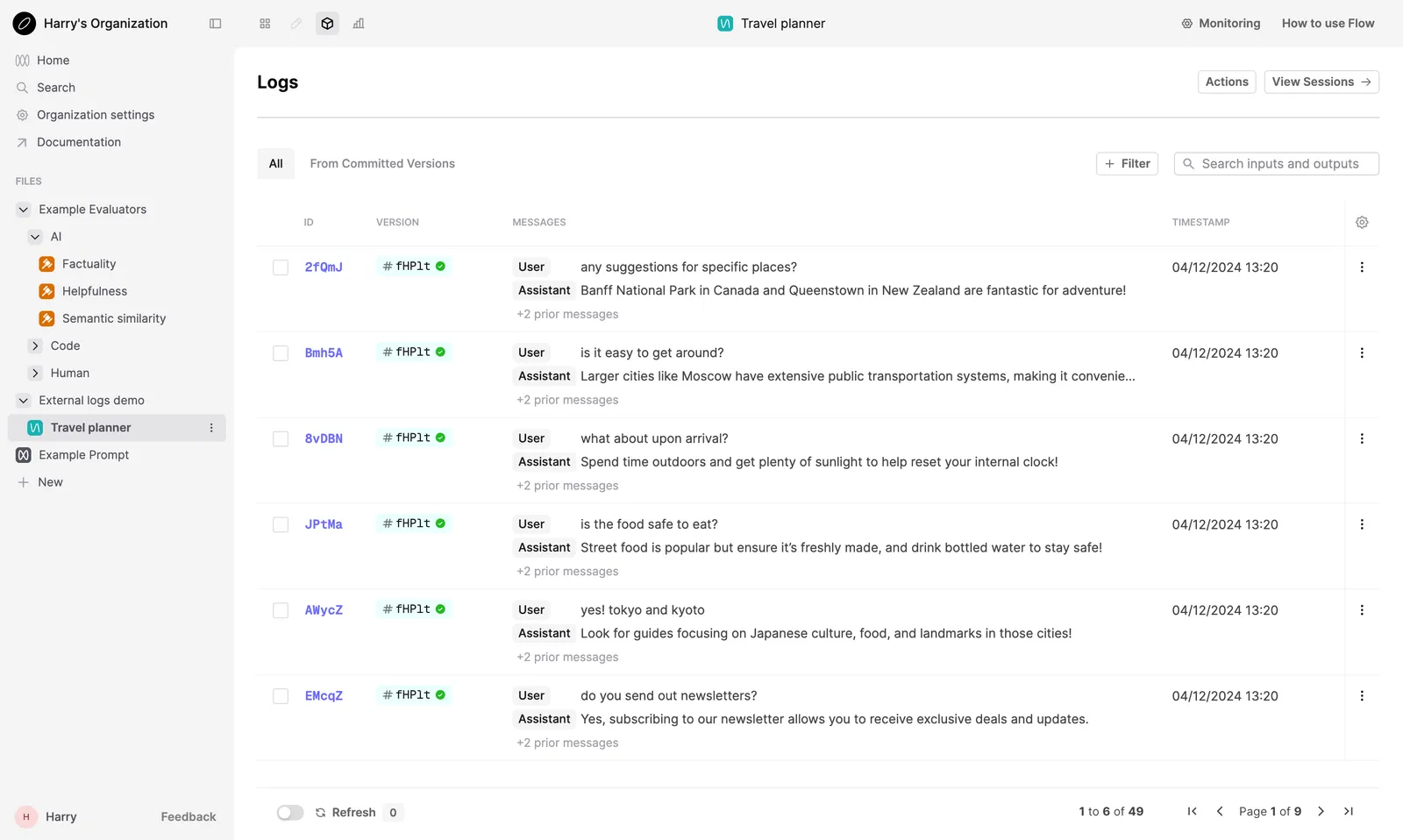Open the bar chart icon in top toolbar

tap(359, 24)
